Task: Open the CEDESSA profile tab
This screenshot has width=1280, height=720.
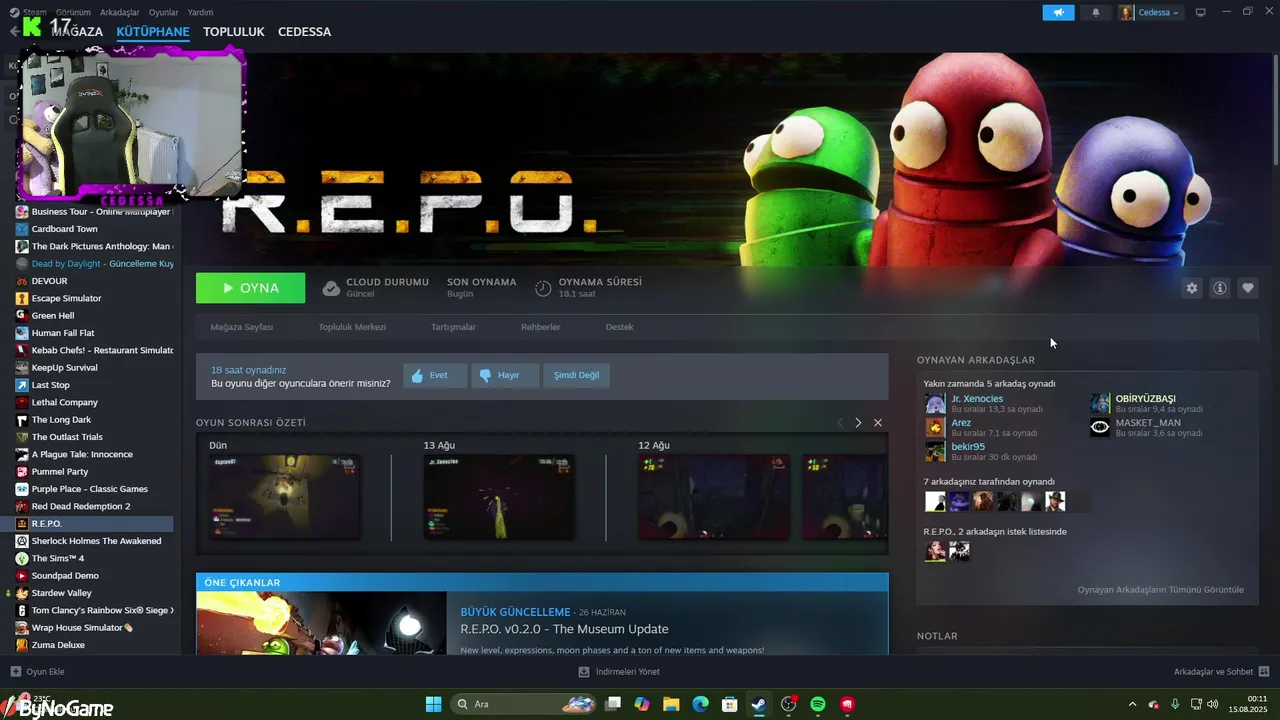Action: 304,32
